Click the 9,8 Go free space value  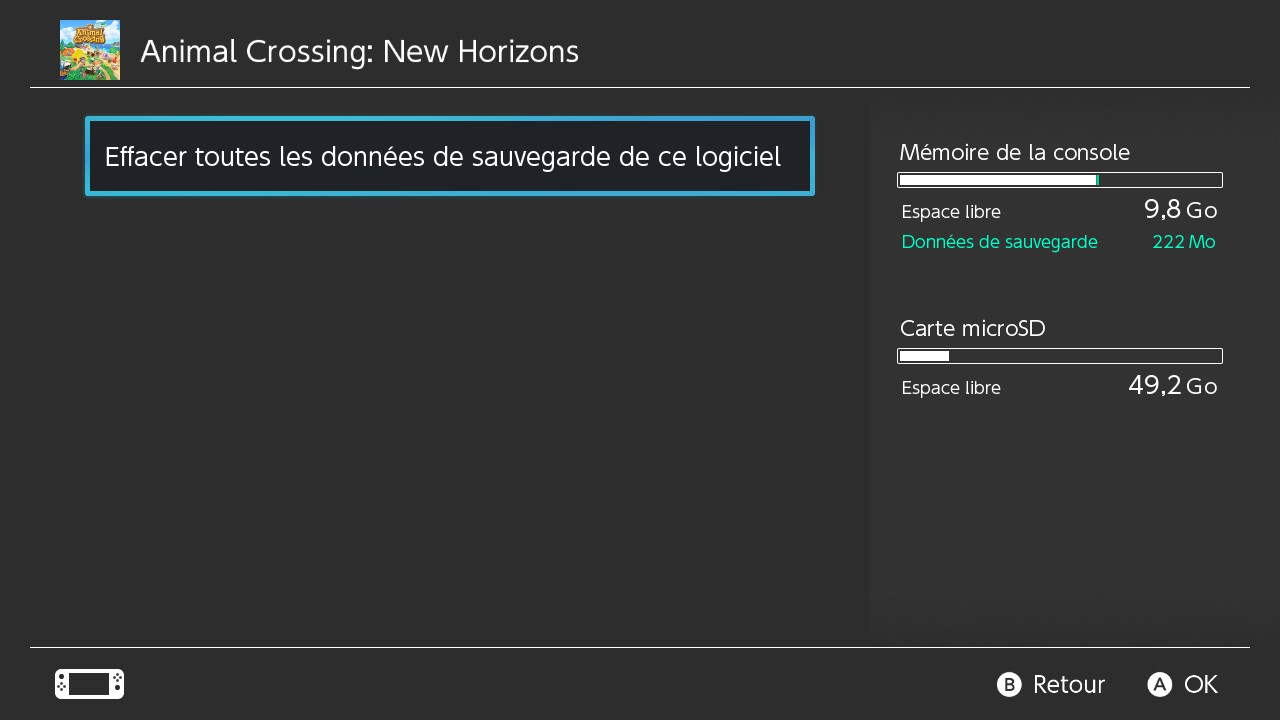(1180, 210)
